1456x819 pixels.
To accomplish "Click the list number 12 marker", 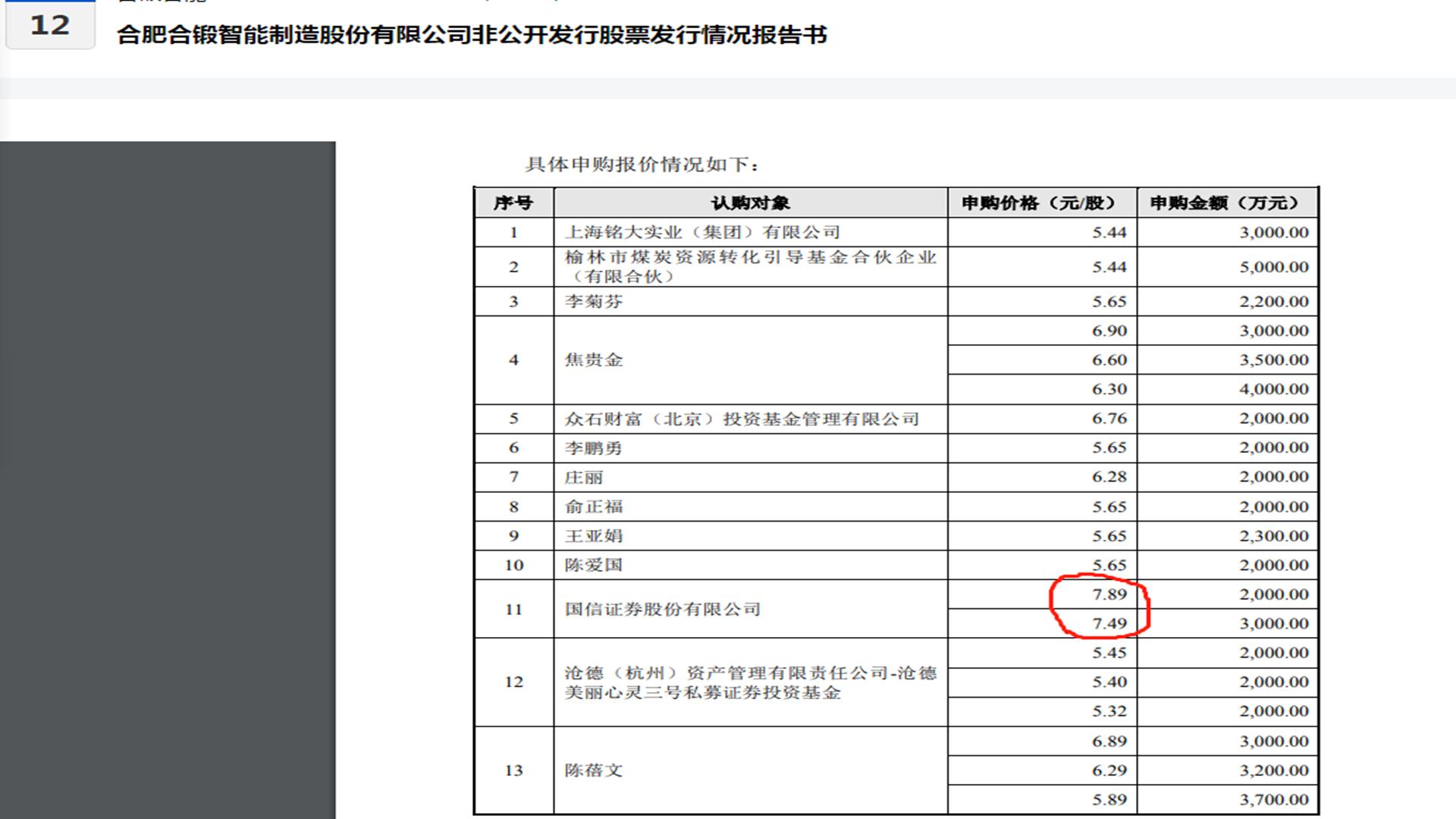I will [48, 29].
